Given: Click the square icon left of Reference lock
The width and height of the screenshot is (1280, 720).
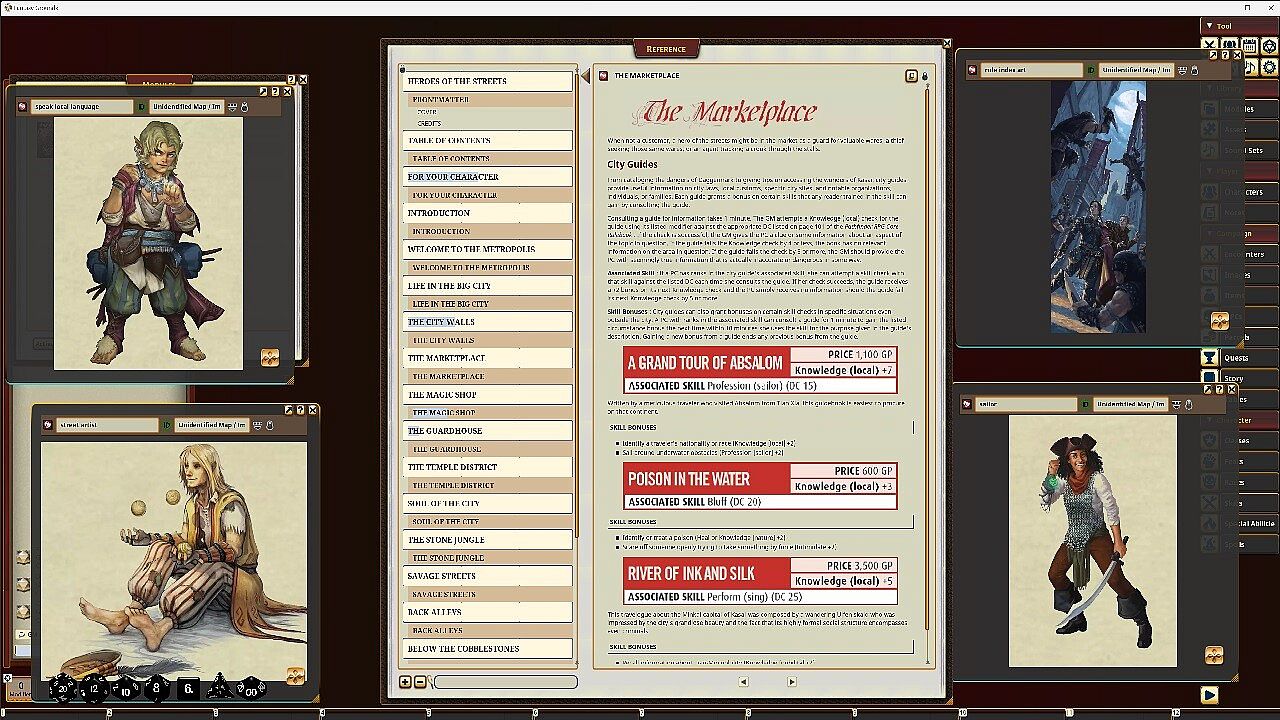Looking at the screenshot, I should coord(911,76).
